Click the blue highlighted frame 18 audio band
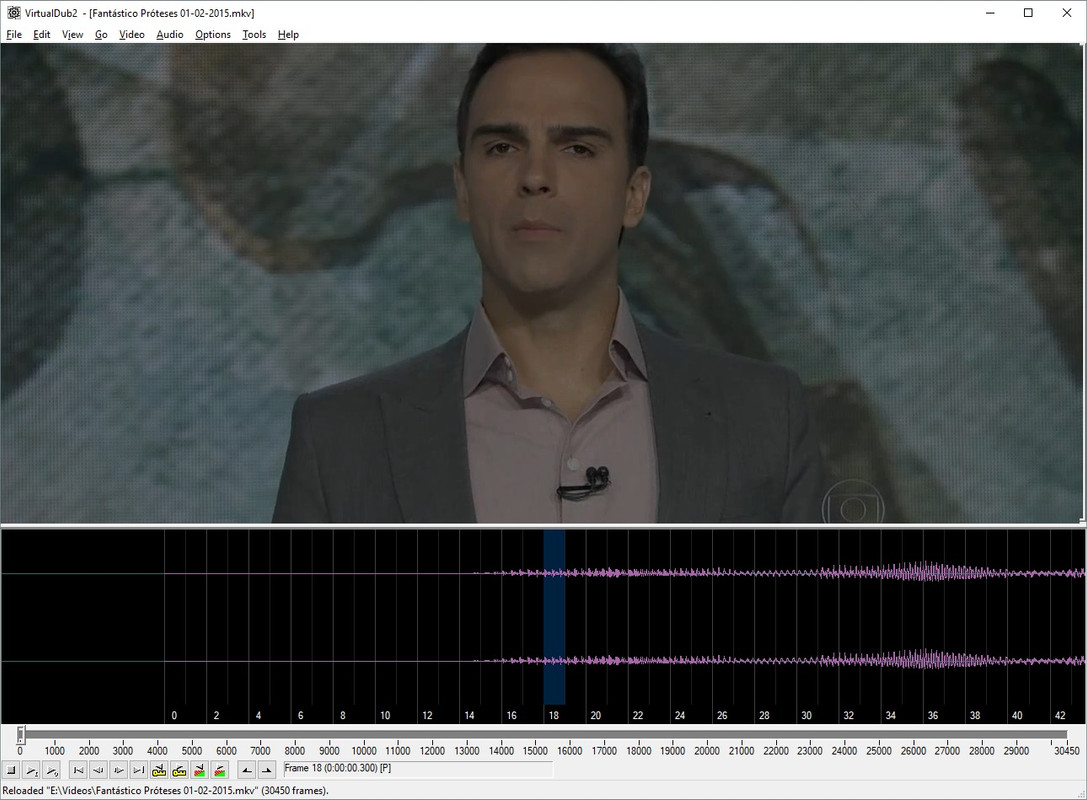The width and height of the screenshot is (1087, 800). [554, 617]
